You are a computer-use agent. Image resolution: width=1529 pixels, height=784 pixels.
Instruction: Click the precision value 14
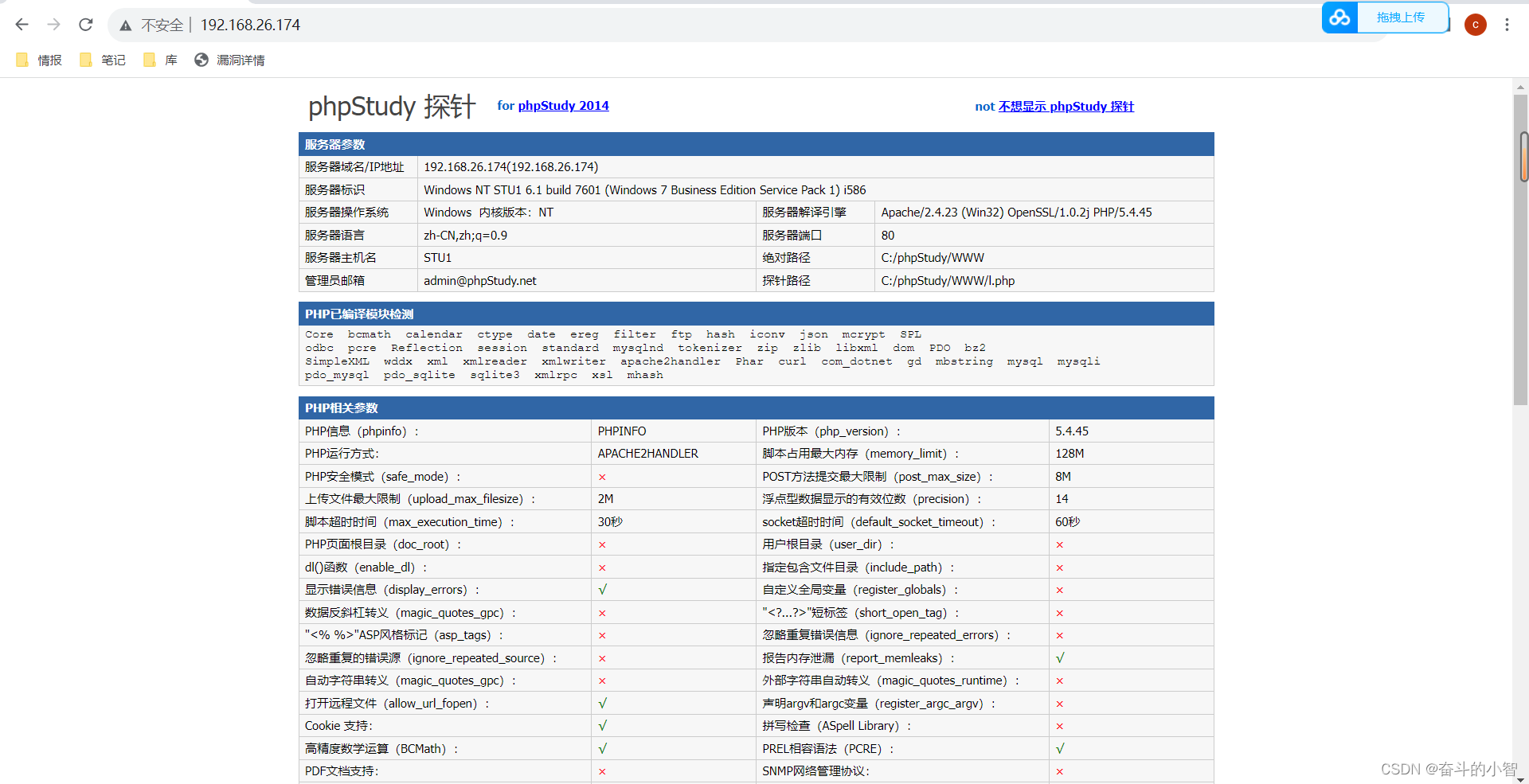[1062, 499]
